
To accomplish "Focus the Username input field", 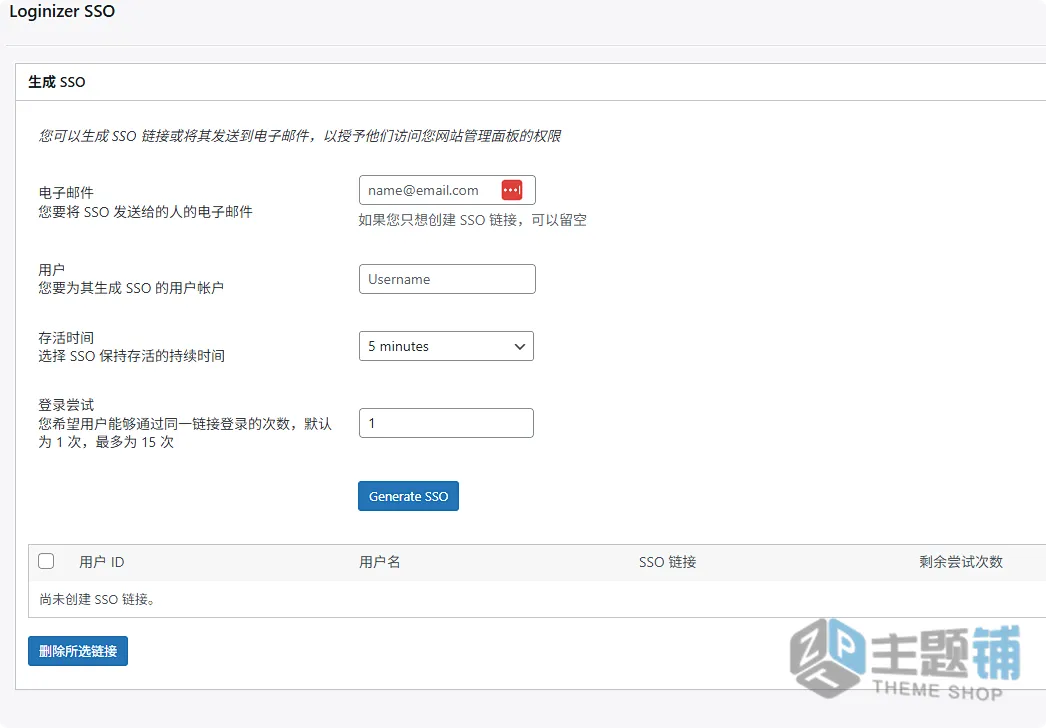I will (x=447, y=279).
